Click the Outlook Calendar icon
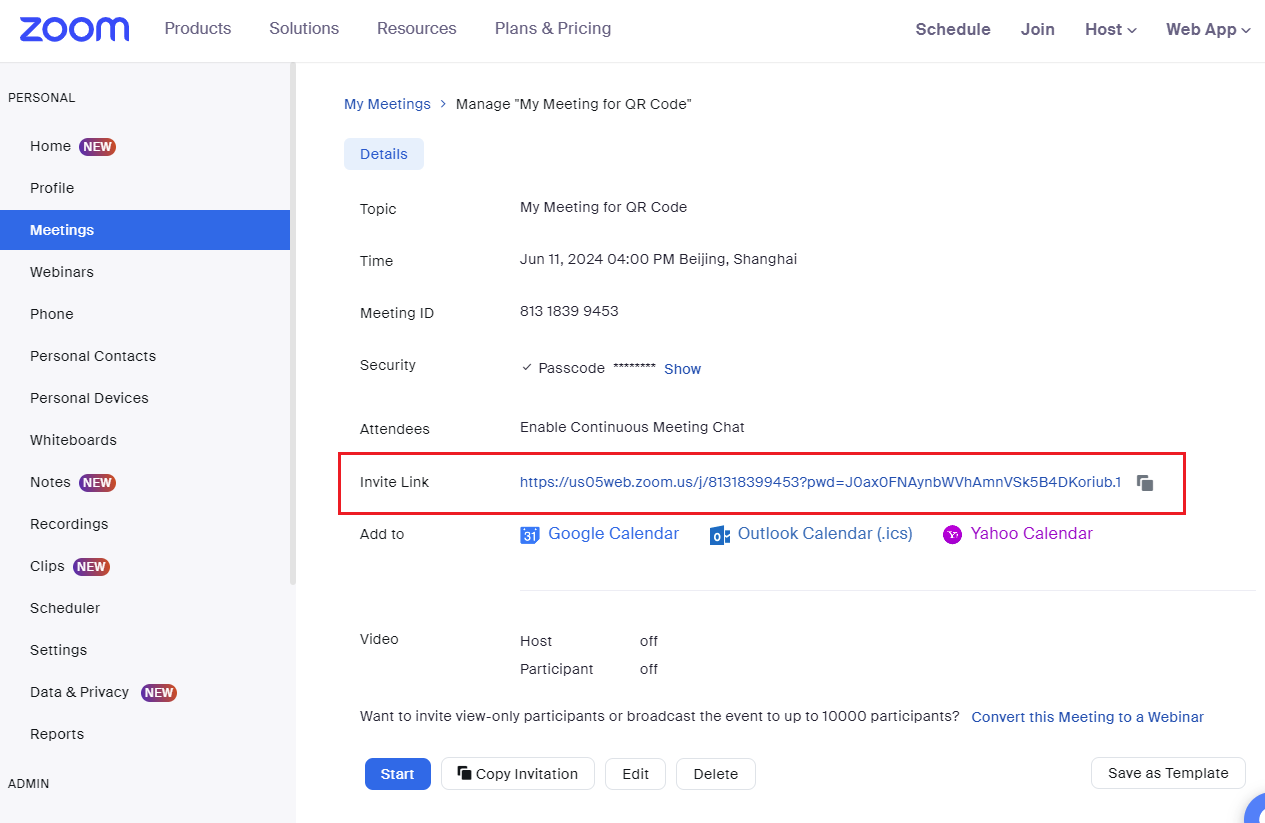Screen dimensions: 1265x823 (x=719, y=535)
